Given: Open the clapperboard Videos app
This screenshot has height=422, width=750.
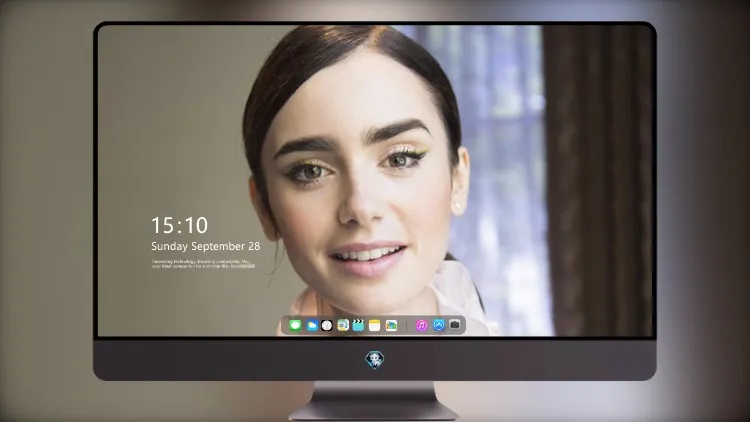Looking at the screenshot, I should point(358,325).
